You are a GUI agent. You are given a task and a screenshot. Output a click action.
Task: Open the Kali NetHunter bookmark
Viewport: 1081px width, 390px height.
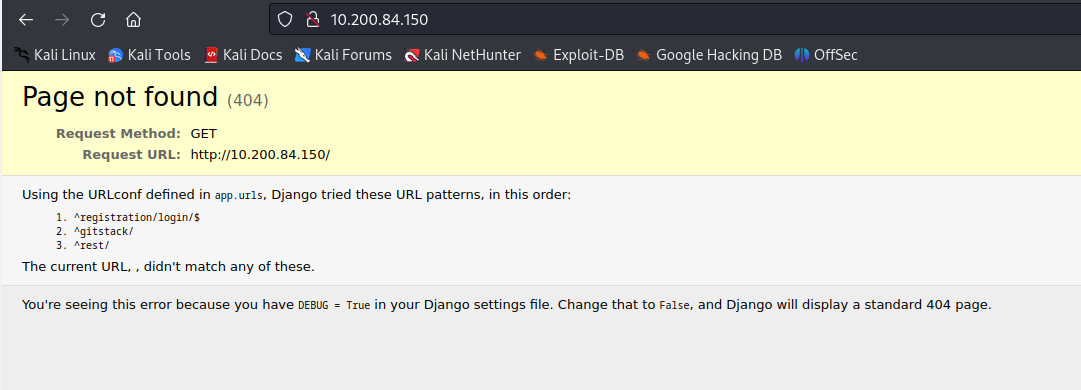point(463,55)
